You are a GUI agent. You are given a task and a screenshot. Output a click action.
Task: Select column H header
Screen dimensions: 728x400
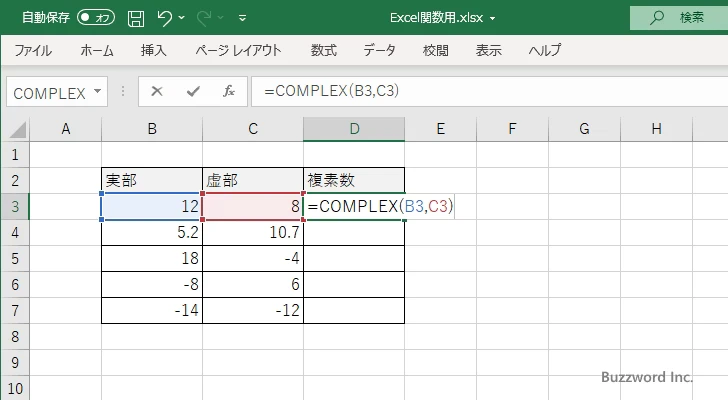coord(656,129)
